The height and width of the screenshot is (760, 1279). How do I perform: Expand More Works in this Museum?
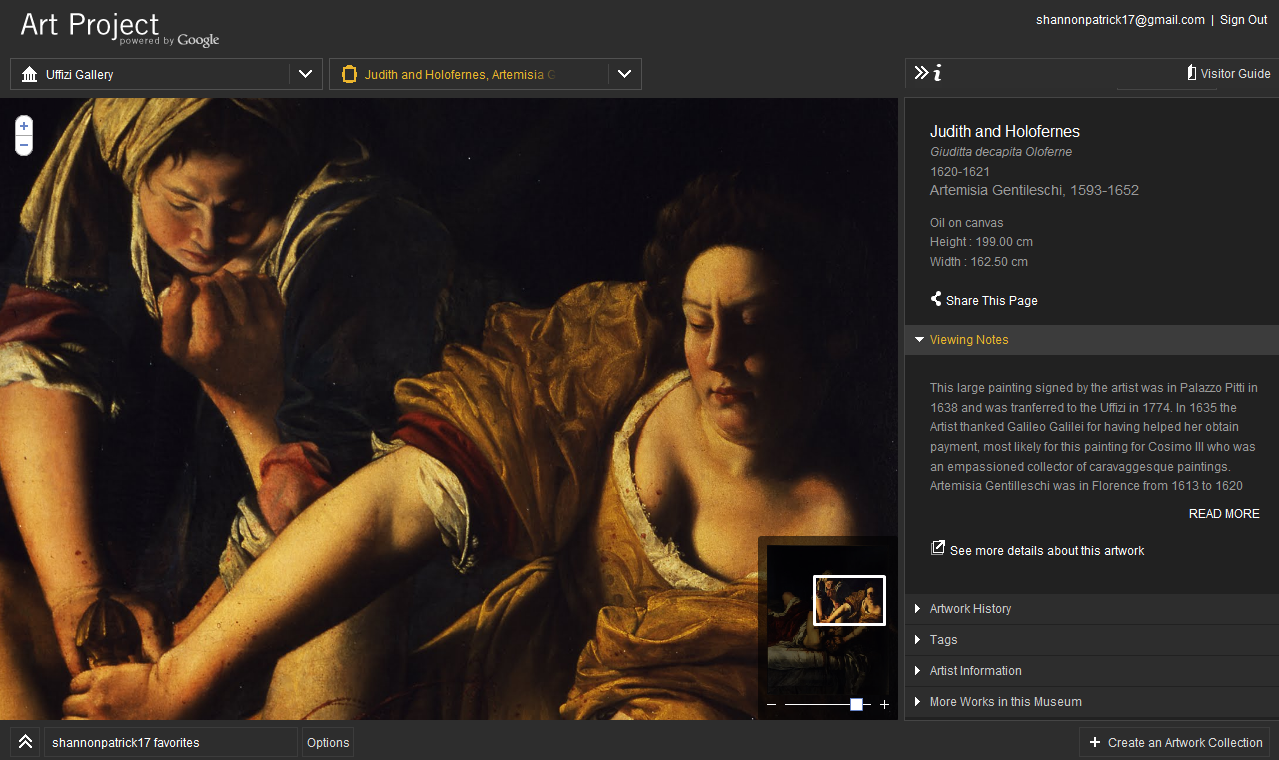[1092, 702]
